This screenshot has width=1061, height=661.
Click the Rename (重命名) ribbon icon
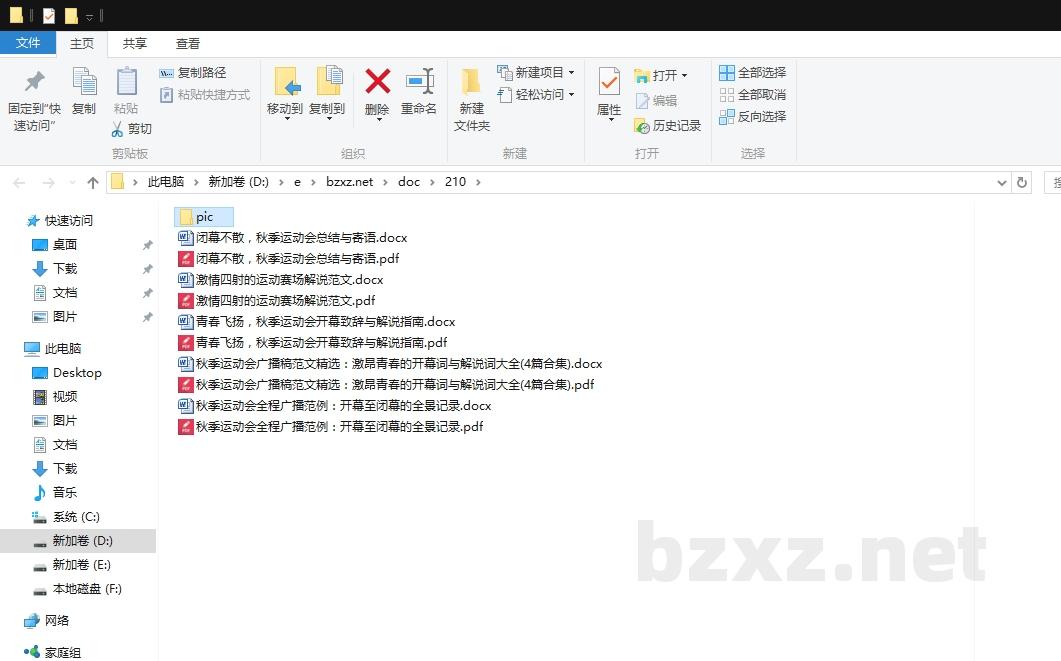point(419,82)
